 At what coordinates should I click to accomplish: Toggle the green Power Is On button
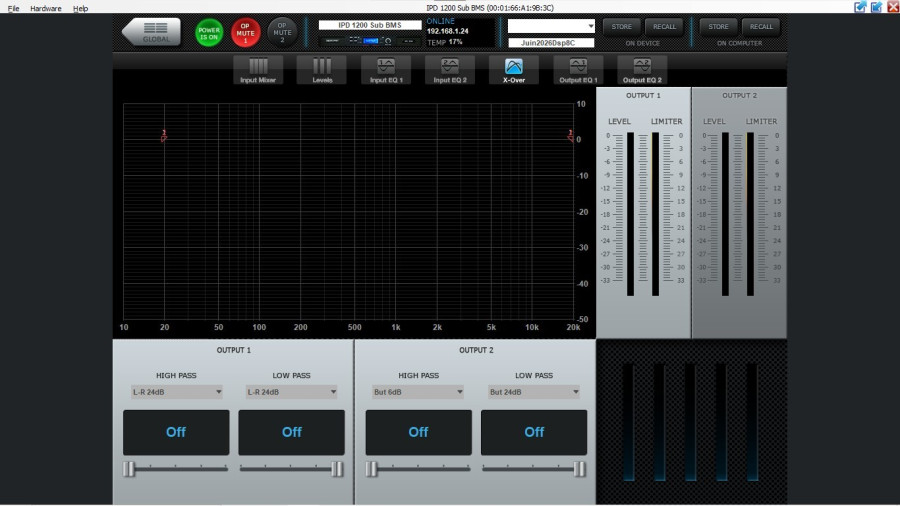(209, 33)
